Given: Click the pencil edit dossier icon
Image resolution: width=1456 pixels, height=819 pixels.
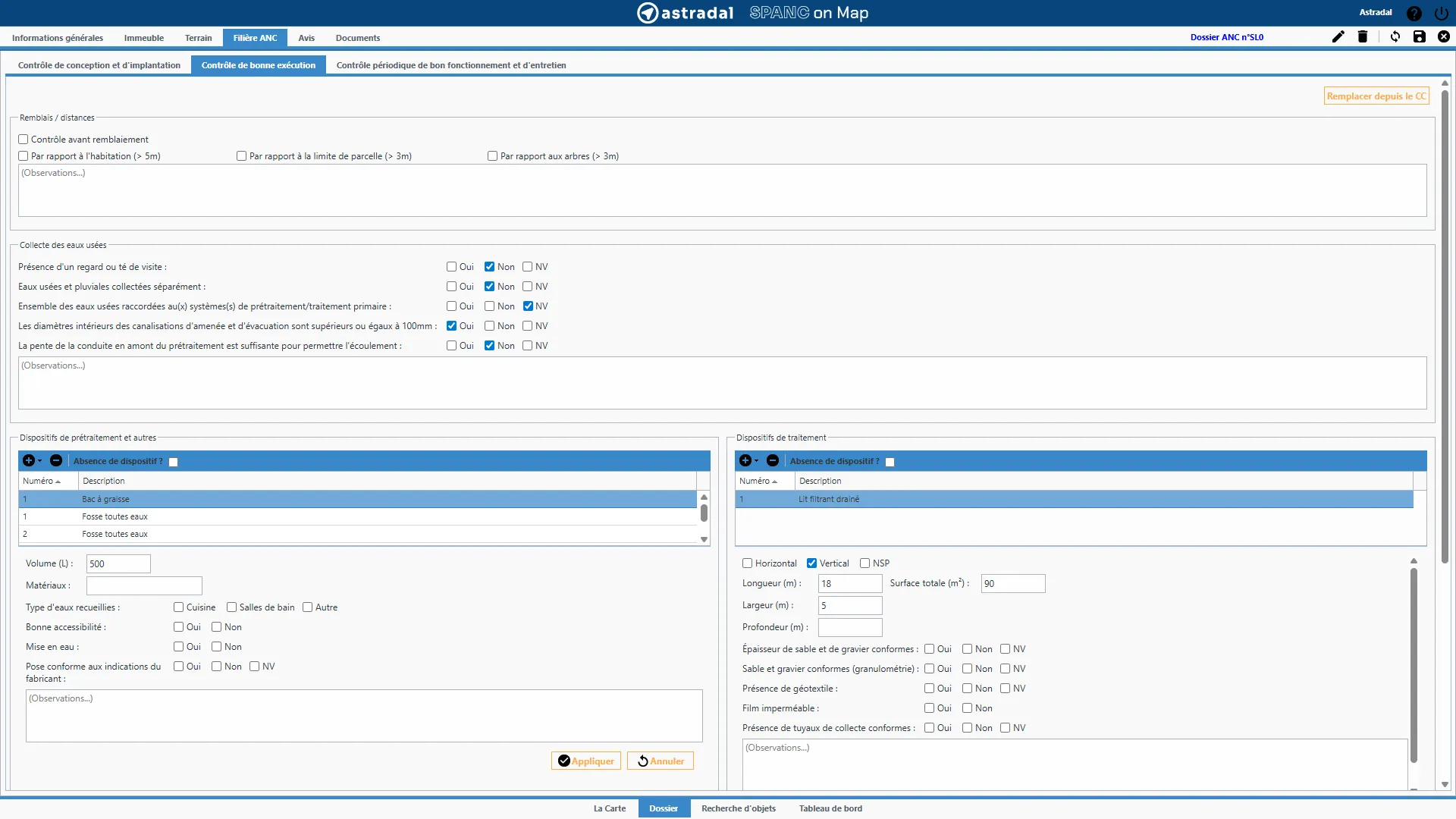Looking at the screenshot, I should click(1338, 36).
